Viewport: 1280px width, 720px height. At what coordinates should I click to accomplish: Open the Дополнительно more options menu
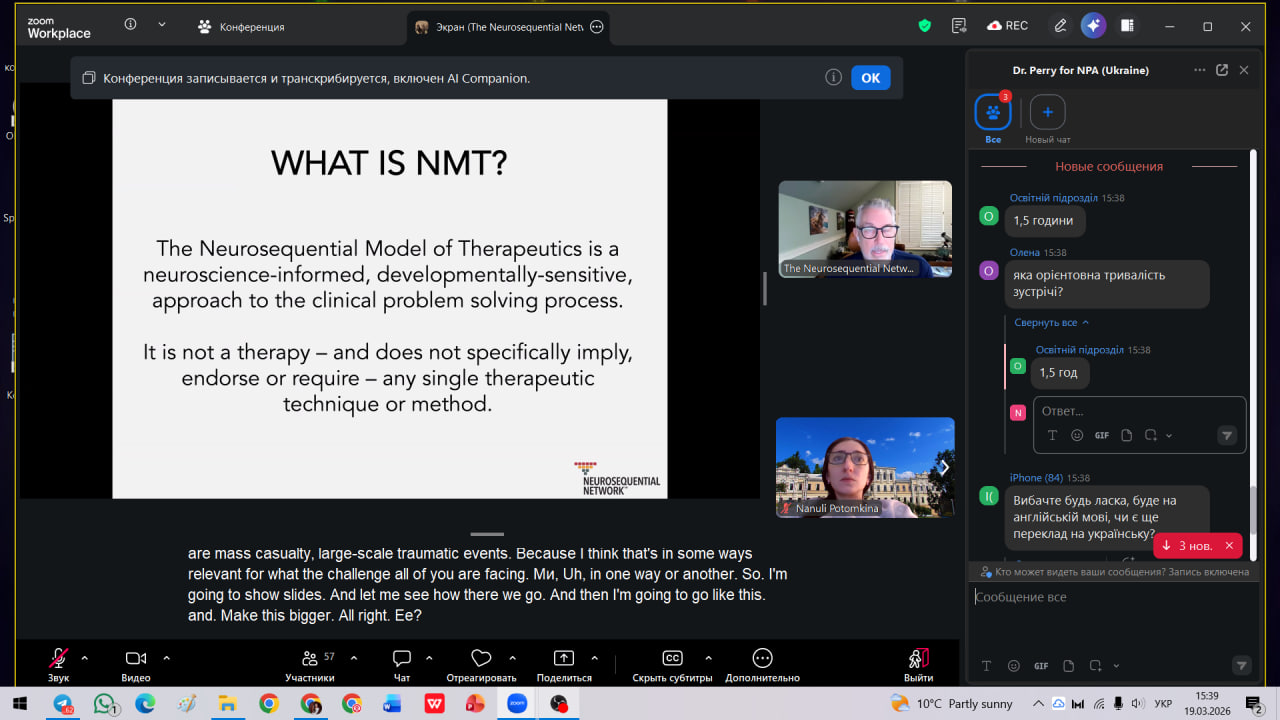pyautogui.click(x=762, y=658)
